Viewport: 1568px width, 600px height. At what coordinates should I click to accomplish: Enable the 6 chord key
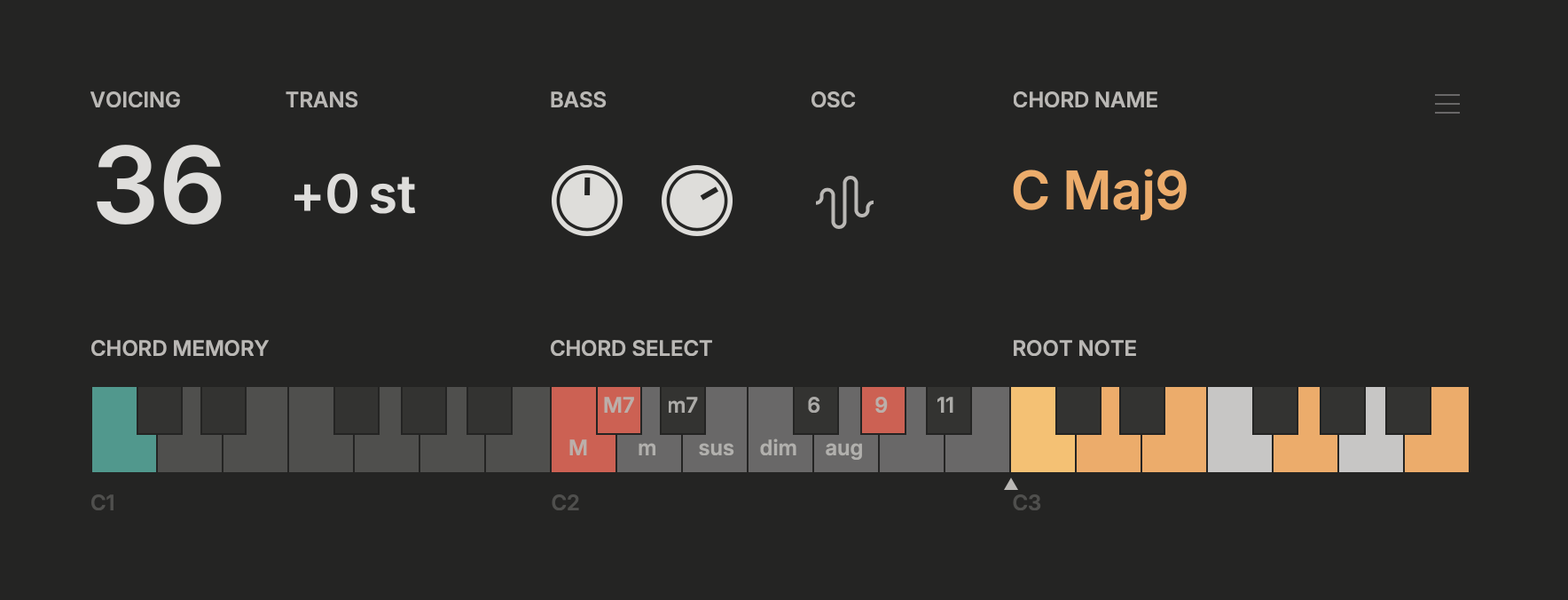814,407
